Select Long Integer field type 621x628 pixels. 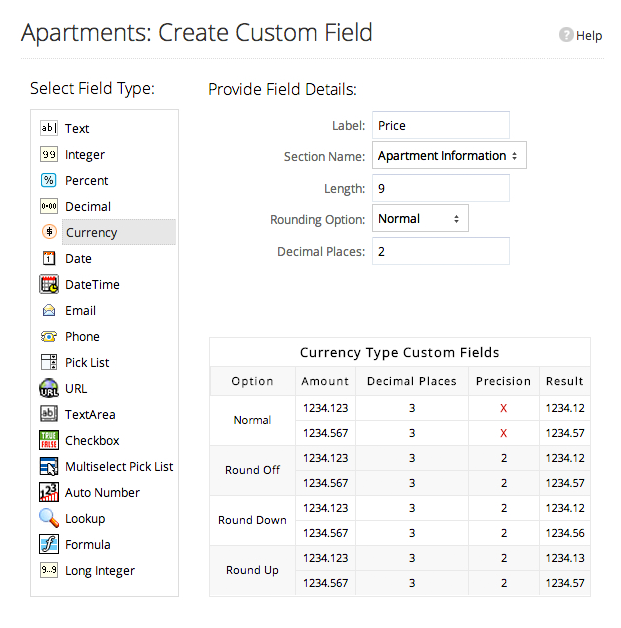pyautogui.click(x=99, y=570)
